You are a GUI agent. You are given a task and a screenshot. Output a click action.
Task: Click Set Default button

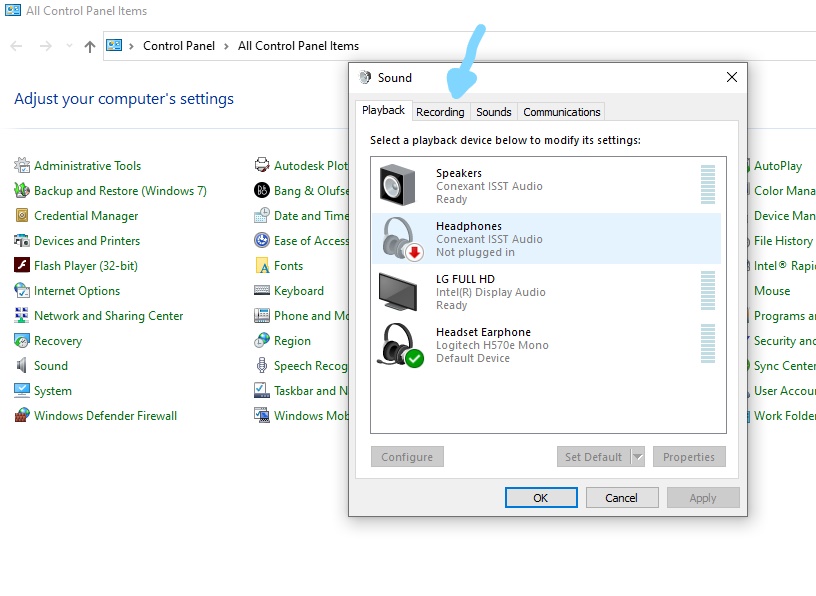(x=594, y=456)
